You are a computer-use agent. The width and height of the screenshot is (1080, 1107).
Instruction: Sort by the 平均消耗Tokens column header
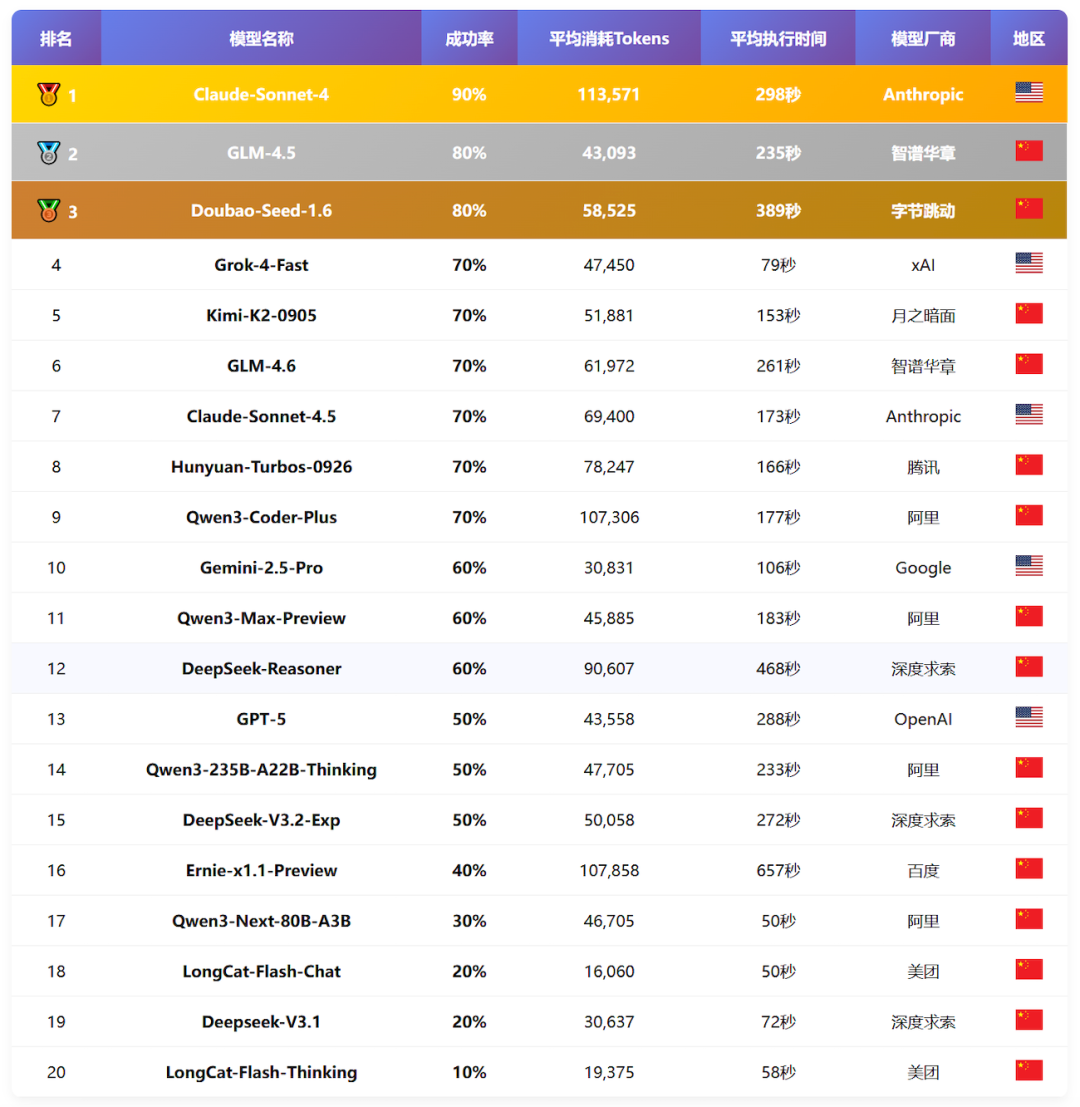[609, 39]
